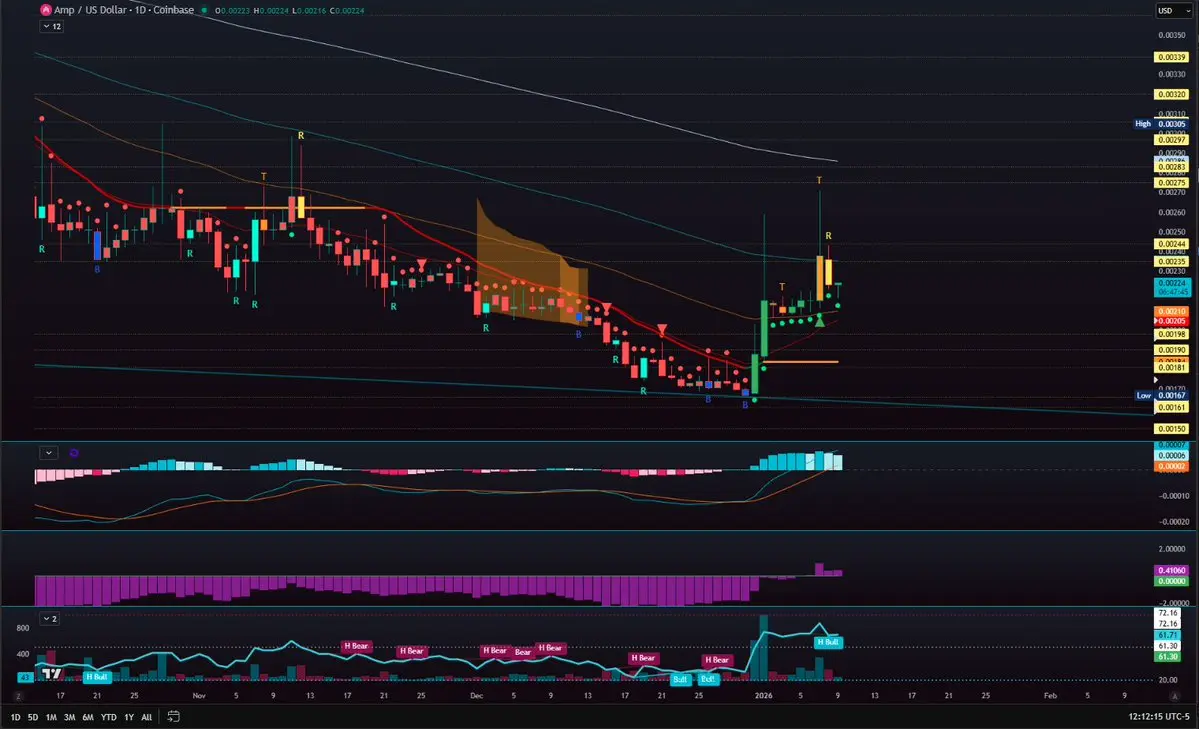Select the 1Y time range
The height and width of the screenshot is (729, 1199).
pyautogui.click(x=129, y=717)
